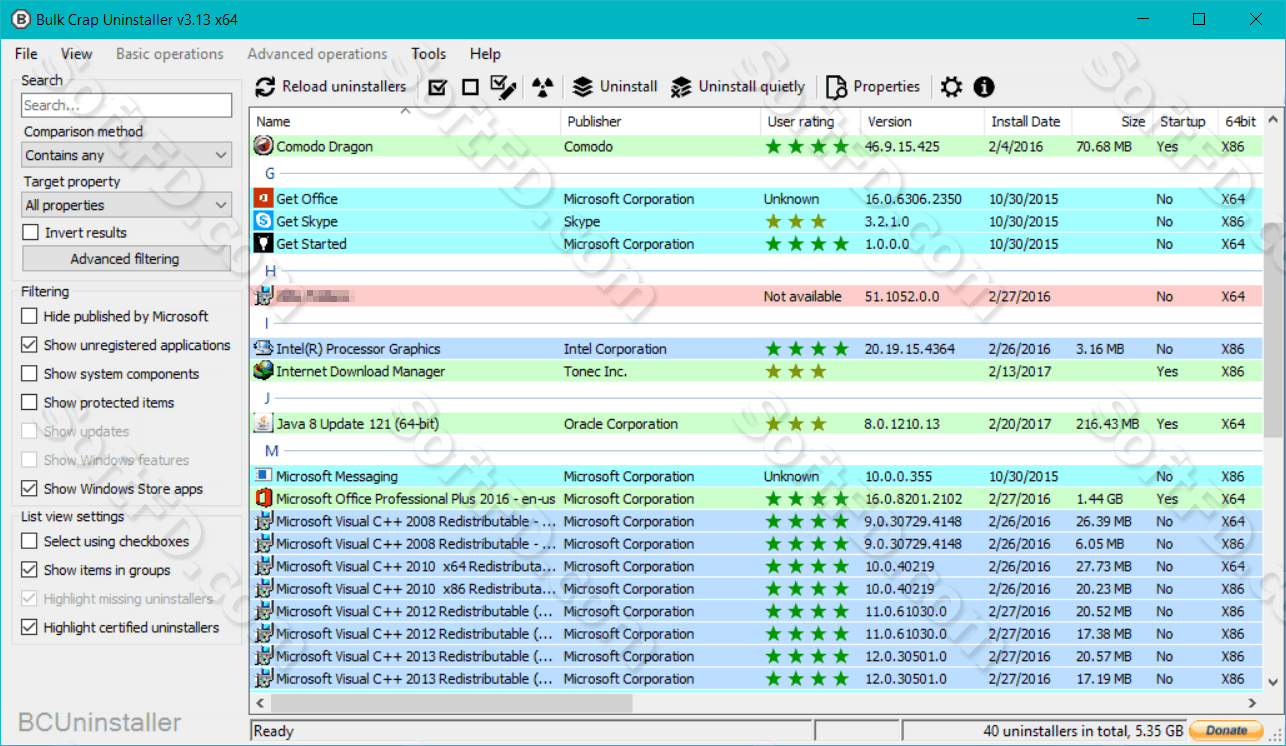Enable Invert results checkbox
The width and height of the screenshot is (1286, 746).
pyautogui.click(x=31, y=232)
